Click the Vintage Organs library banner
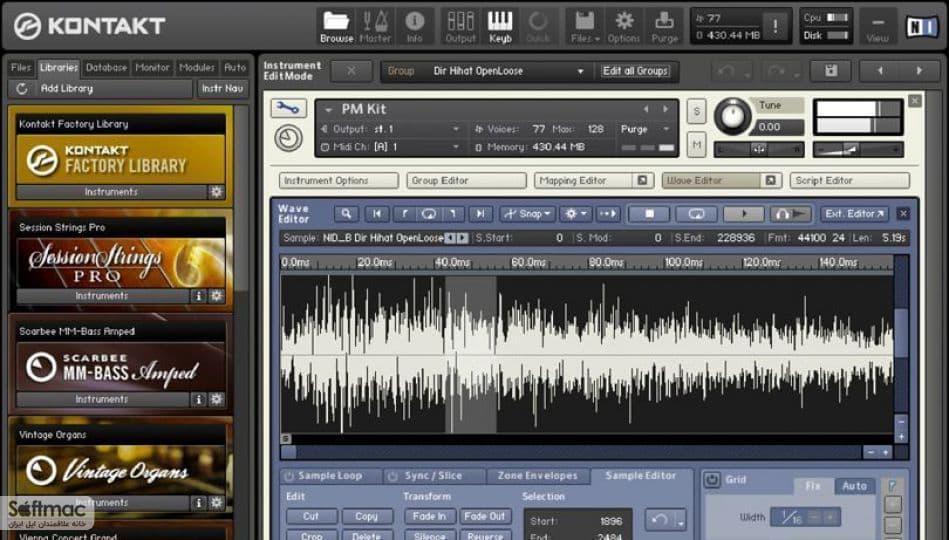Screen dimensions: 949x540 tap(120, 470)
